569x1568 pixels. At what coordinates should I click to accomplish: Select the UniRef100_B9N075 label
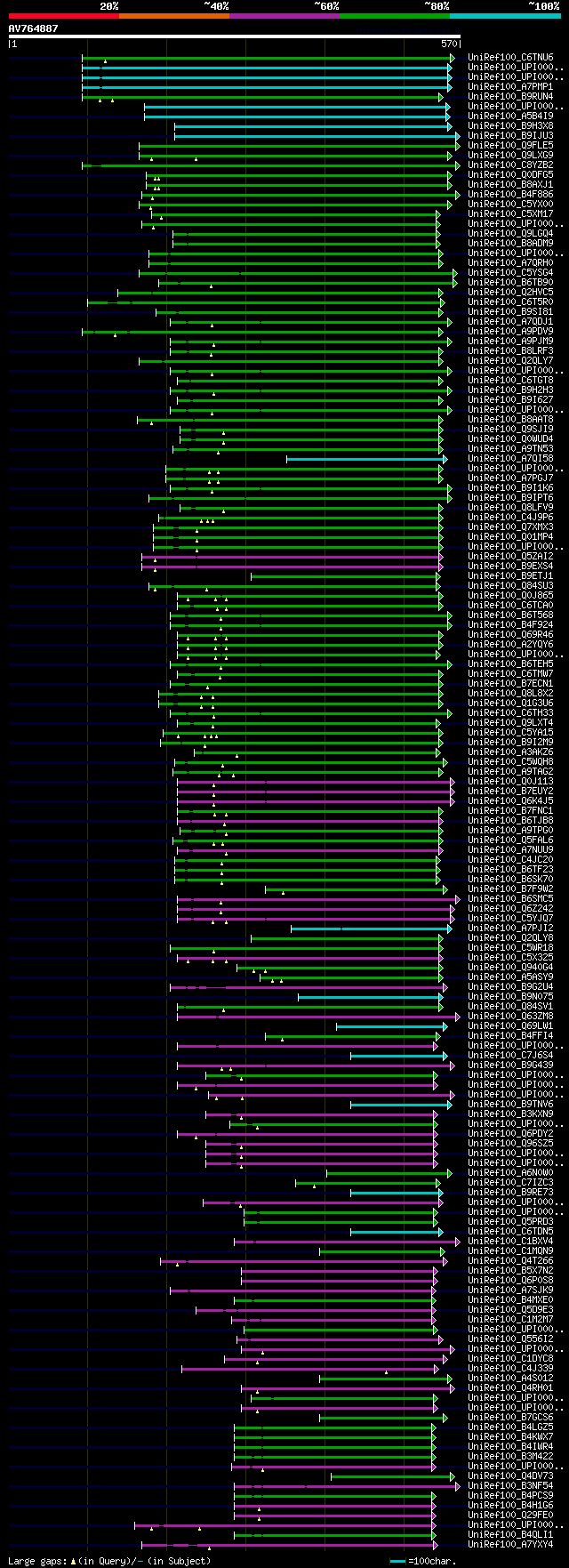[x=510, y=996]
